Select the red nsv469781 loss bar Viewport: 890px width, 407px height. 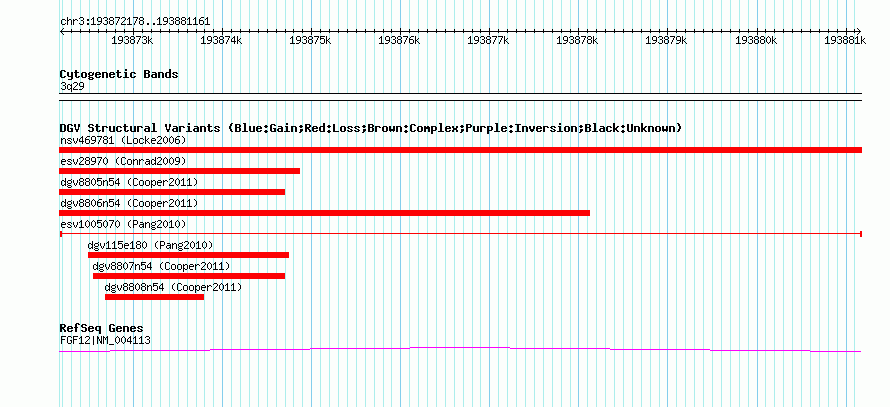[x=460, y=150]
